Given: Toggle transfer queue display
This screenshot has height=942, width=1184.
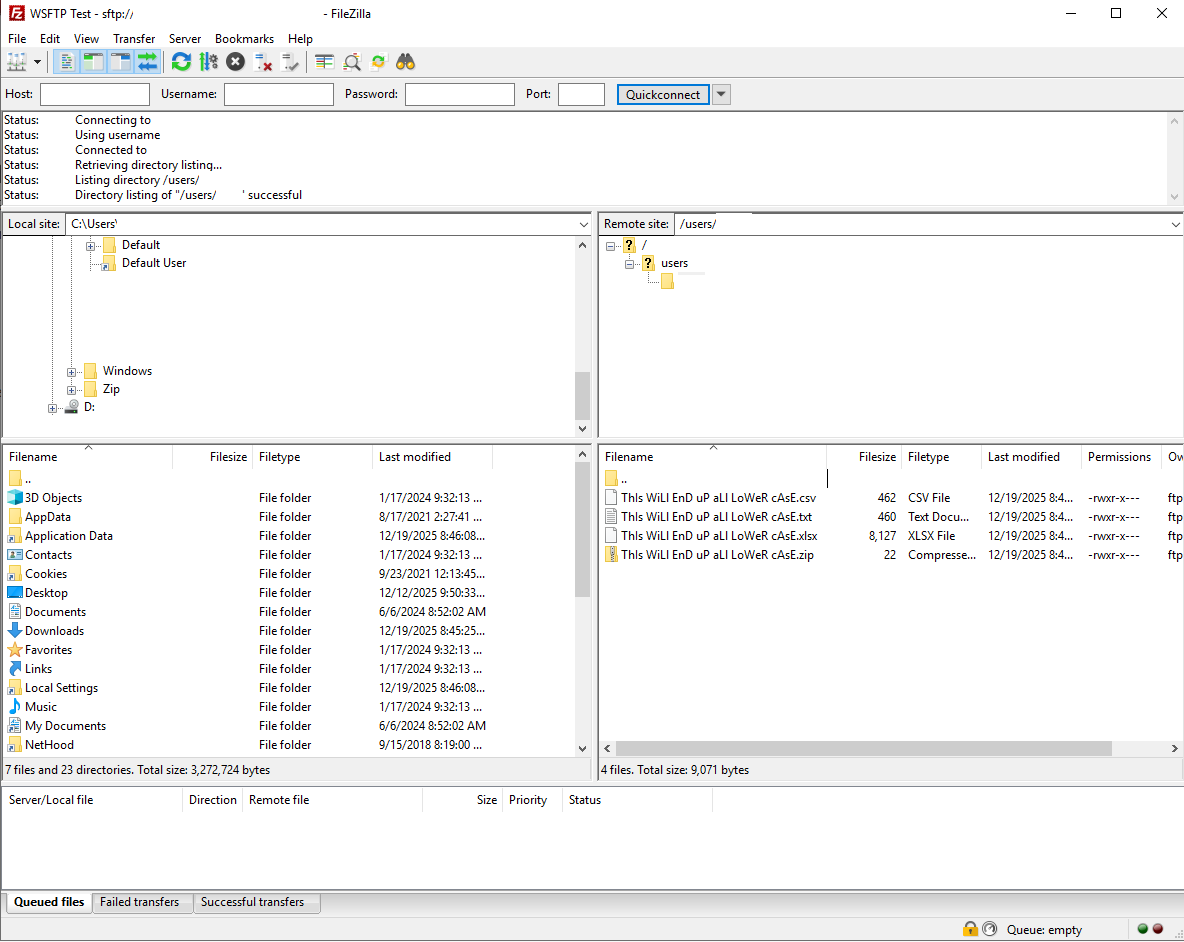Looking at the screenshot, I should pyautogui.click(x=148, y=62).
